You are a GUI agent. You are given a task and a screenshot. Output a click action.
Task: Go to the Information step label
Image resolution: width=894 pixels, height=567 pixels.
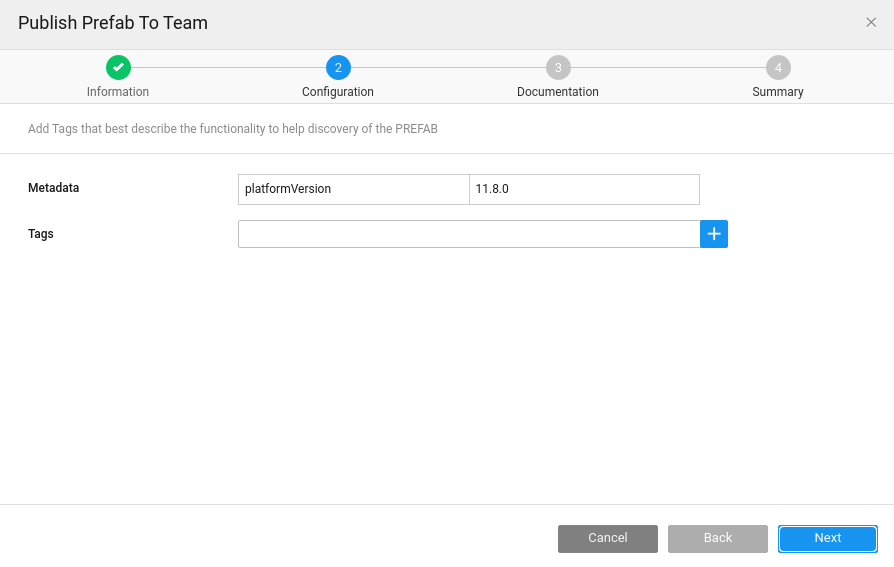[x=118, y=92]
